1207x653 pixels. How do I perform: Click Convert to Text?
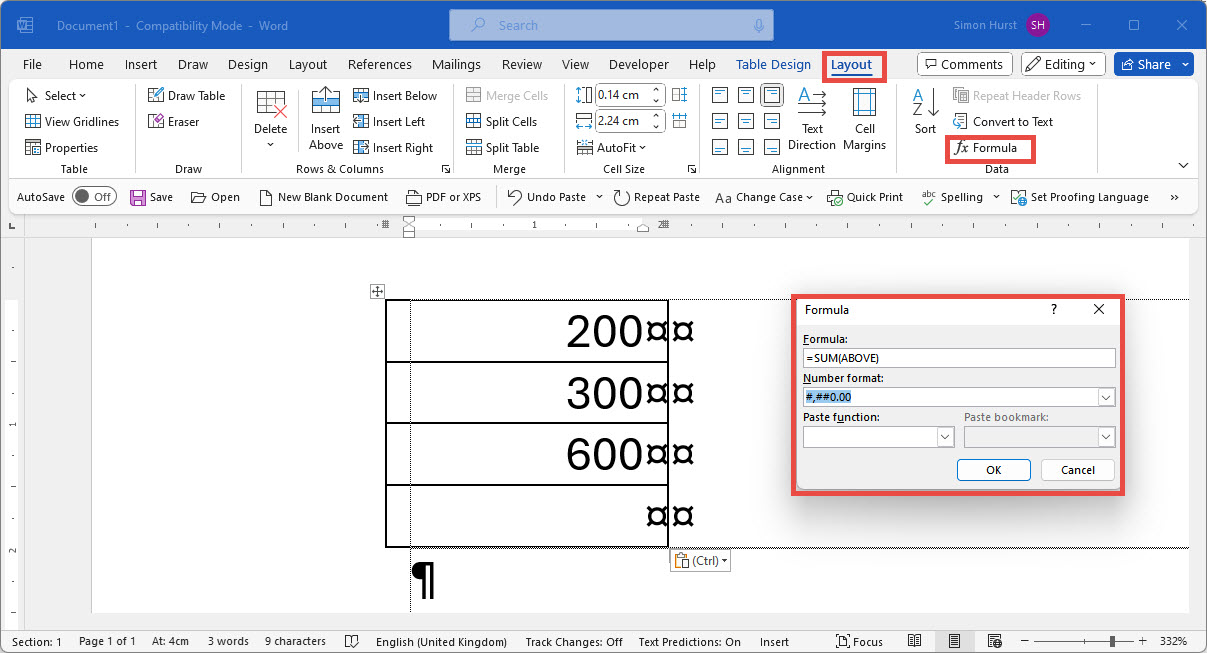tap(1003, 122)
